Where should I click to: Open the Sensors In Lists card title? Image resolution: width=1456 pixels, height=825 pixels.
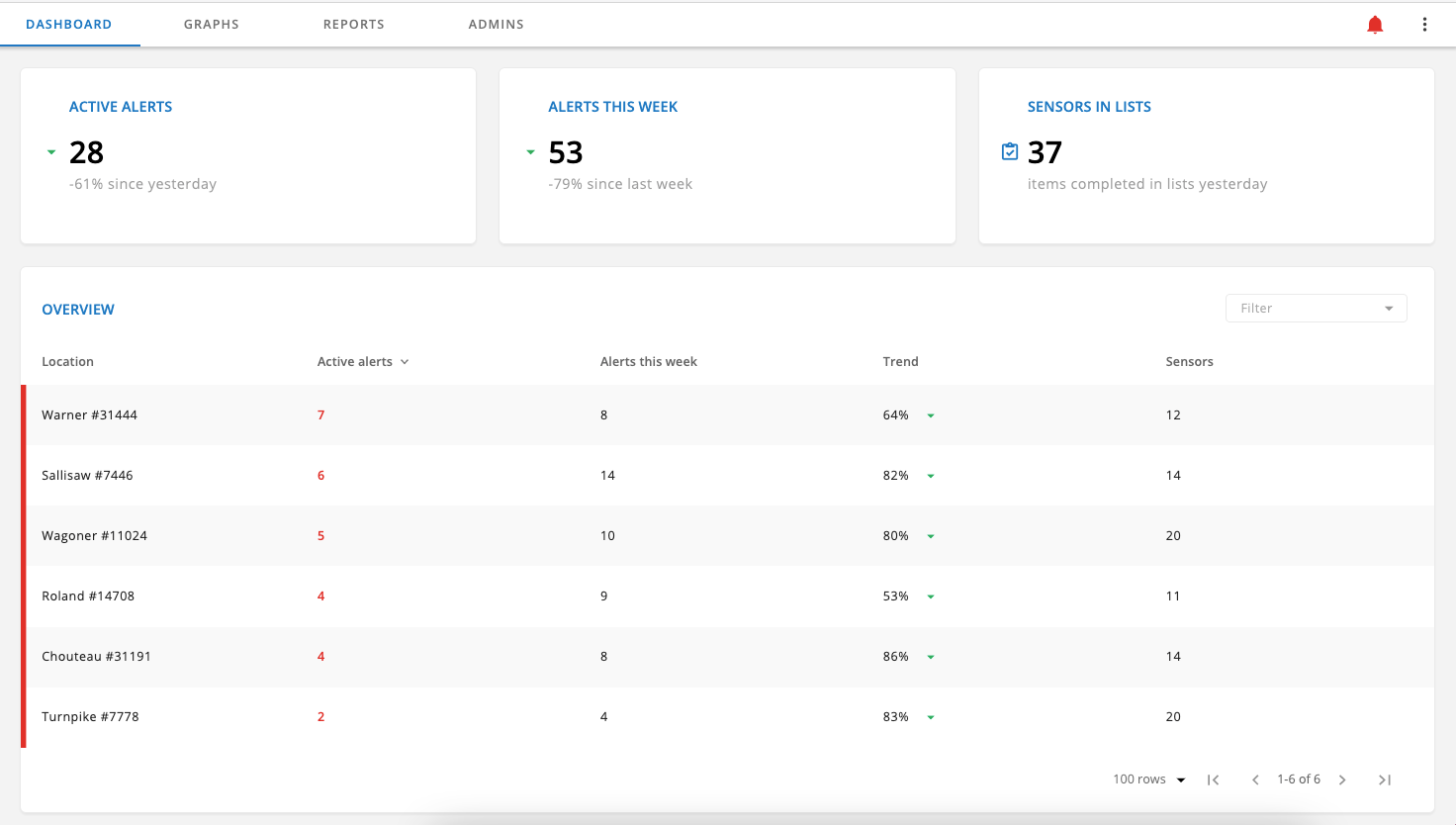coord(1089,107)
